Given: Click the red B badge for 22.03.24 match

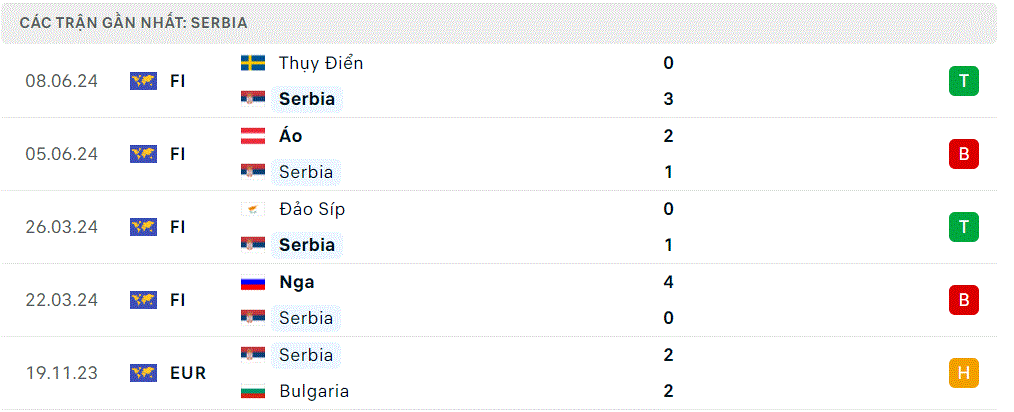Looking at the screenshot, I should pos(964,300).
